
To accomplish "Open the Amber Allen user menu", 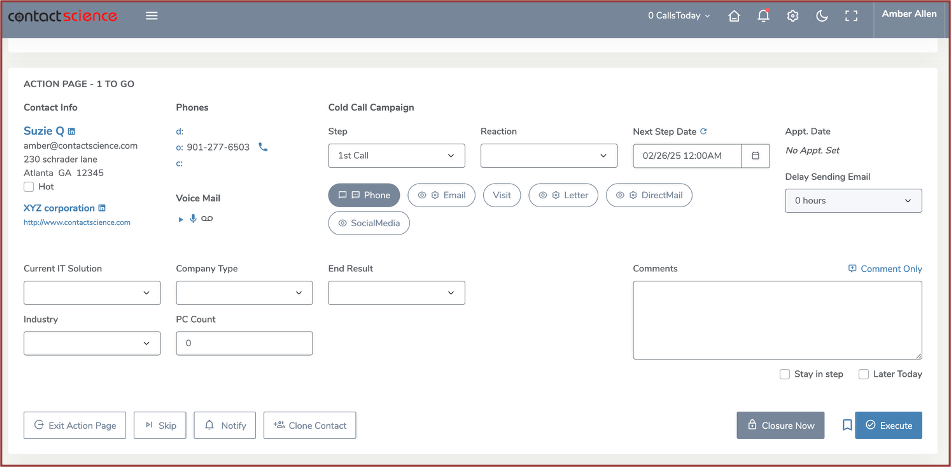I will (909, 14).
